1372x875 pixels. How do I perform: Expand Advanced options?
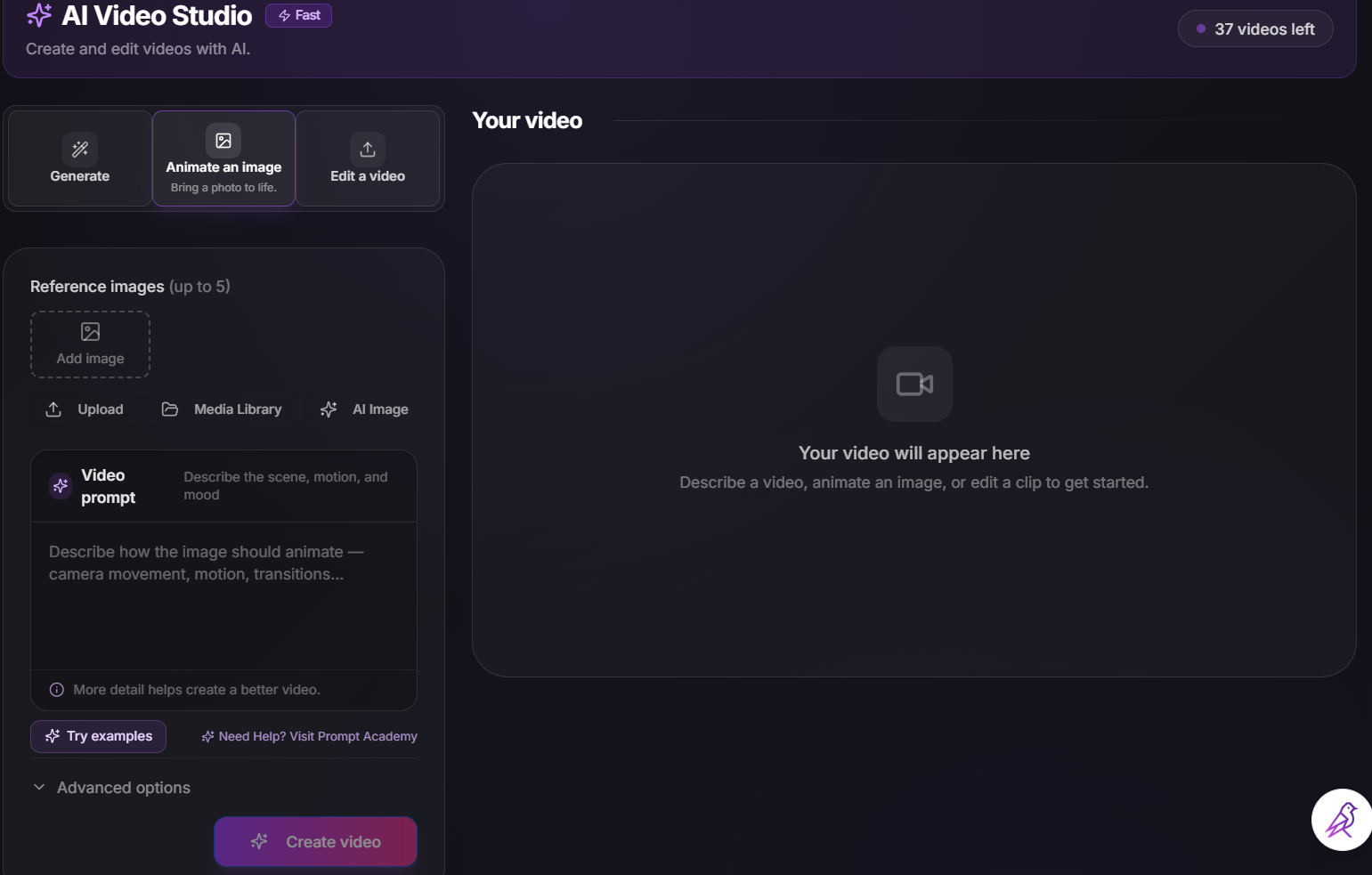click(x=112, y=788)
